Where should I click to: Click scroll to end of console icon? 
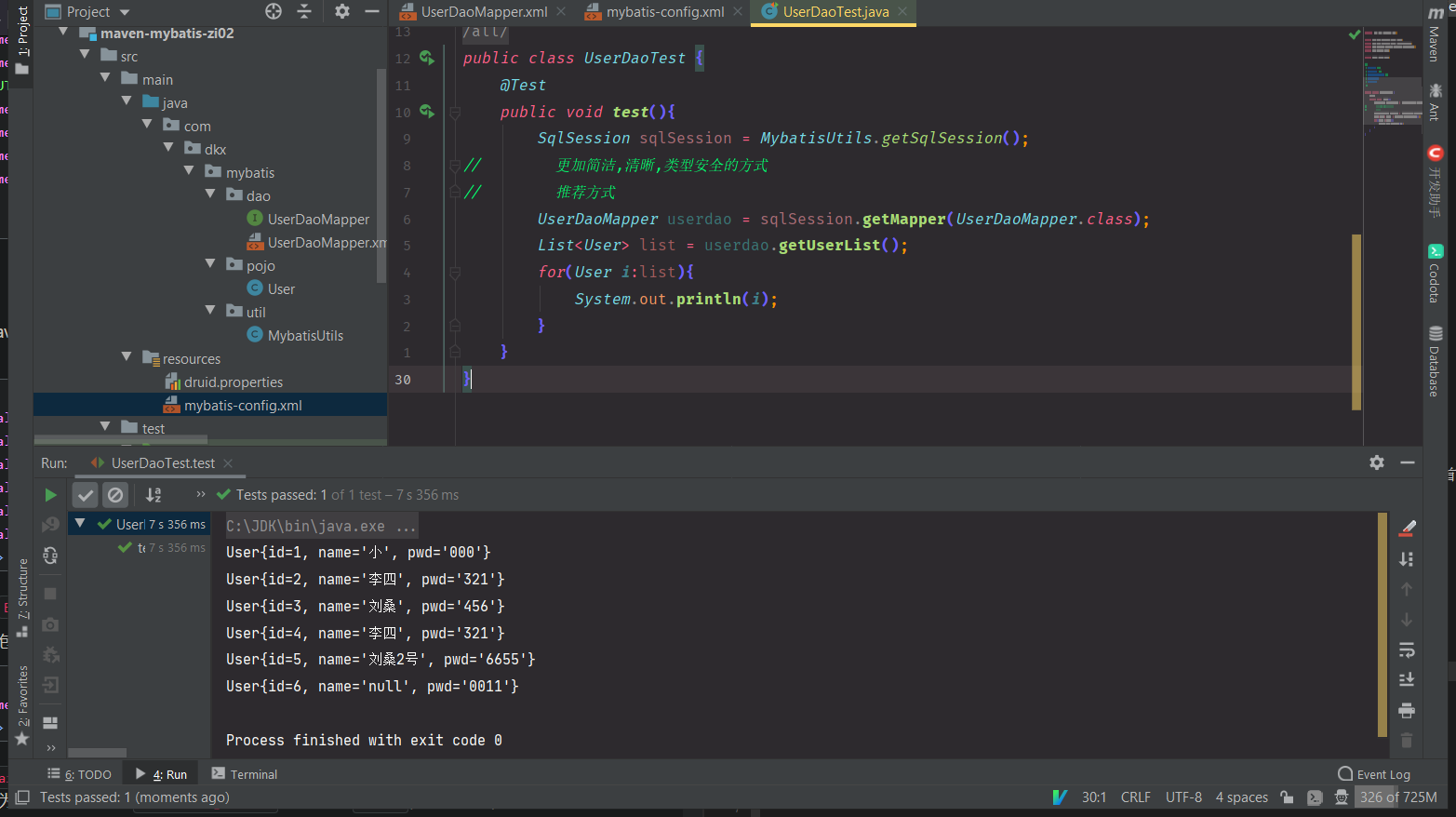pos(1407,679)
